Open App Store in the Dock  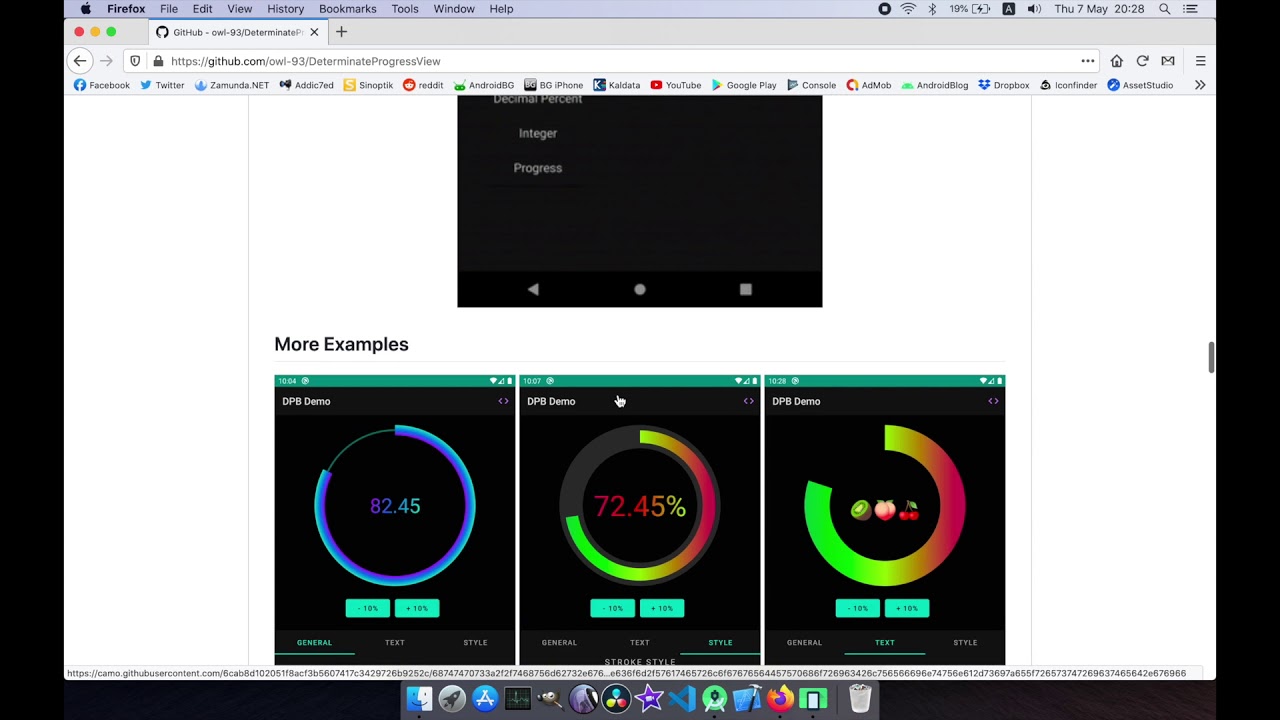pos(485,698)
